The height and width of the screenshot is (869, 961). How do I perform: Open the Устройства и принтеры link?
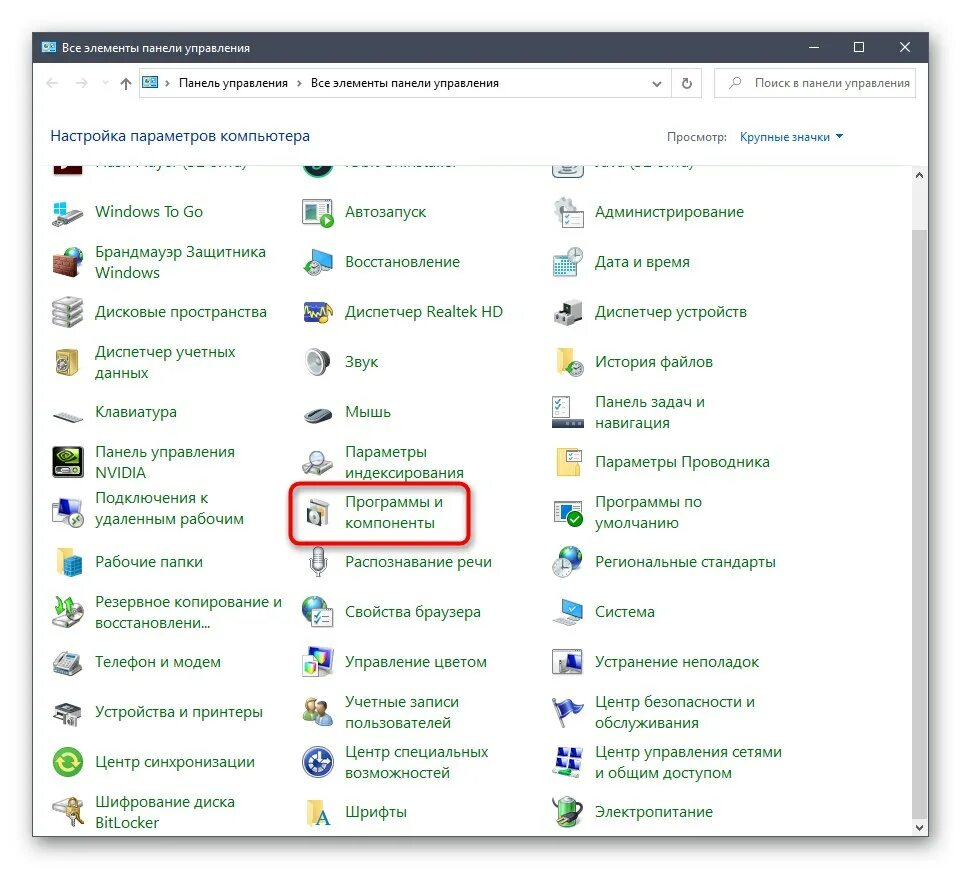tap(178, 712)
